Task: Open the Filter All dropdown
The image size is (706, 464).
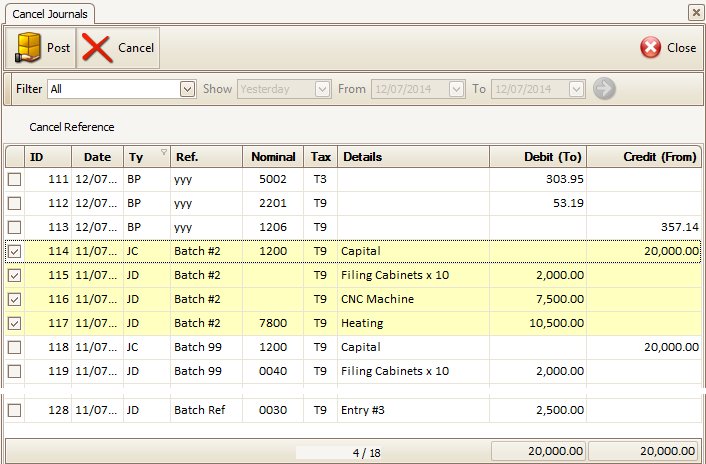Action: coord(187,89)
